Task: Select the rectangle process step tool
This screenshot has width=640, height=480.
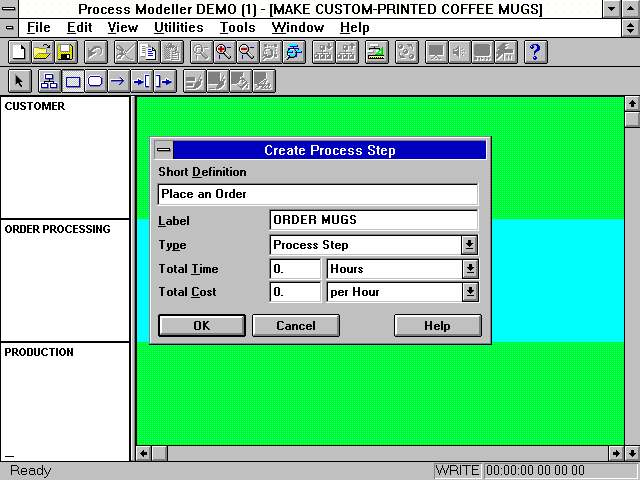Action: point(72,81)
